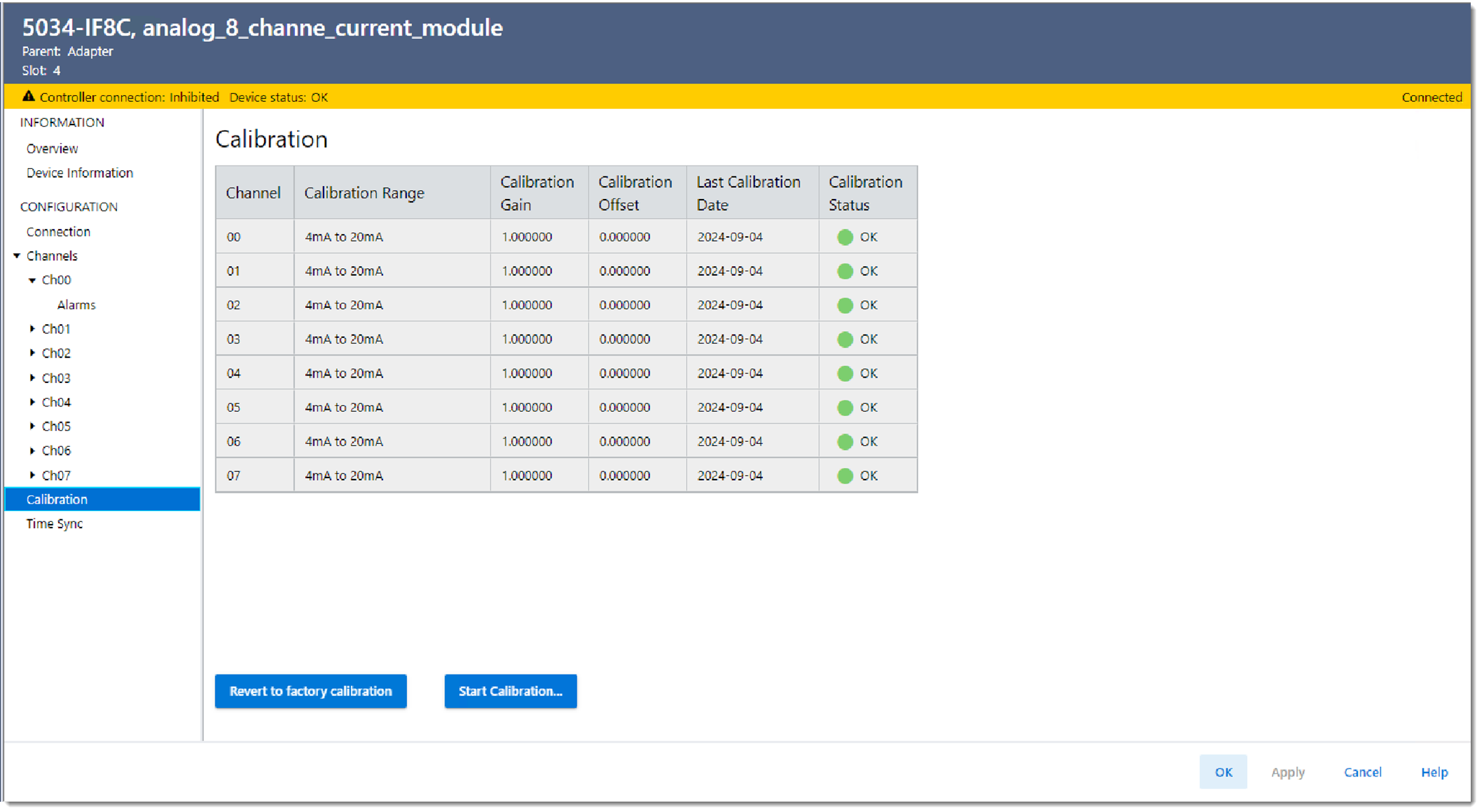Select Alarms under Ch00
Screen dimensions: 1481x812
(76, 305)
